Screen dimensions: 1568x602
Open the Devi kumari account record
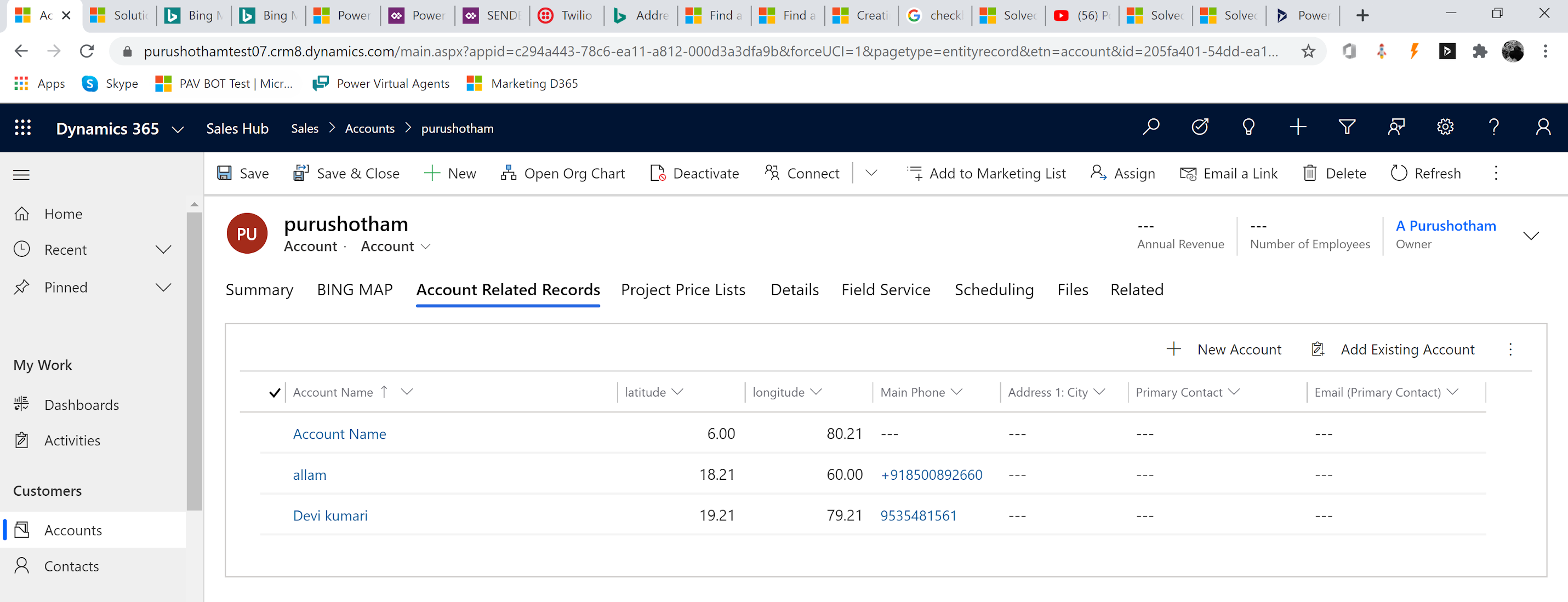330,515
